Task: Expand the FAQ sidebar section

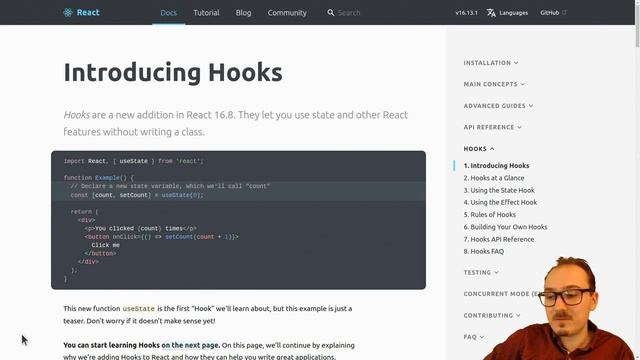Action: click(x=474, y=337)
